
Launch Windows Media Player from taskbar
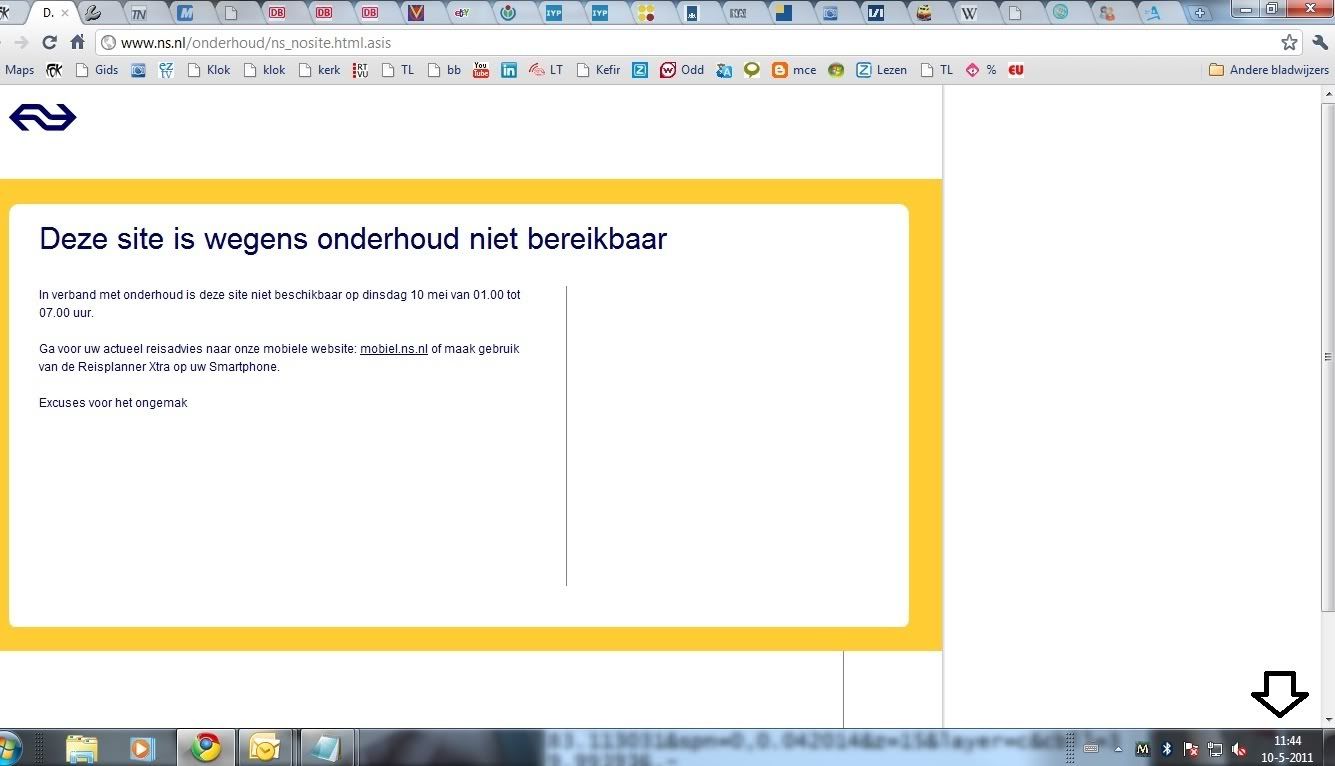(143, 747)
